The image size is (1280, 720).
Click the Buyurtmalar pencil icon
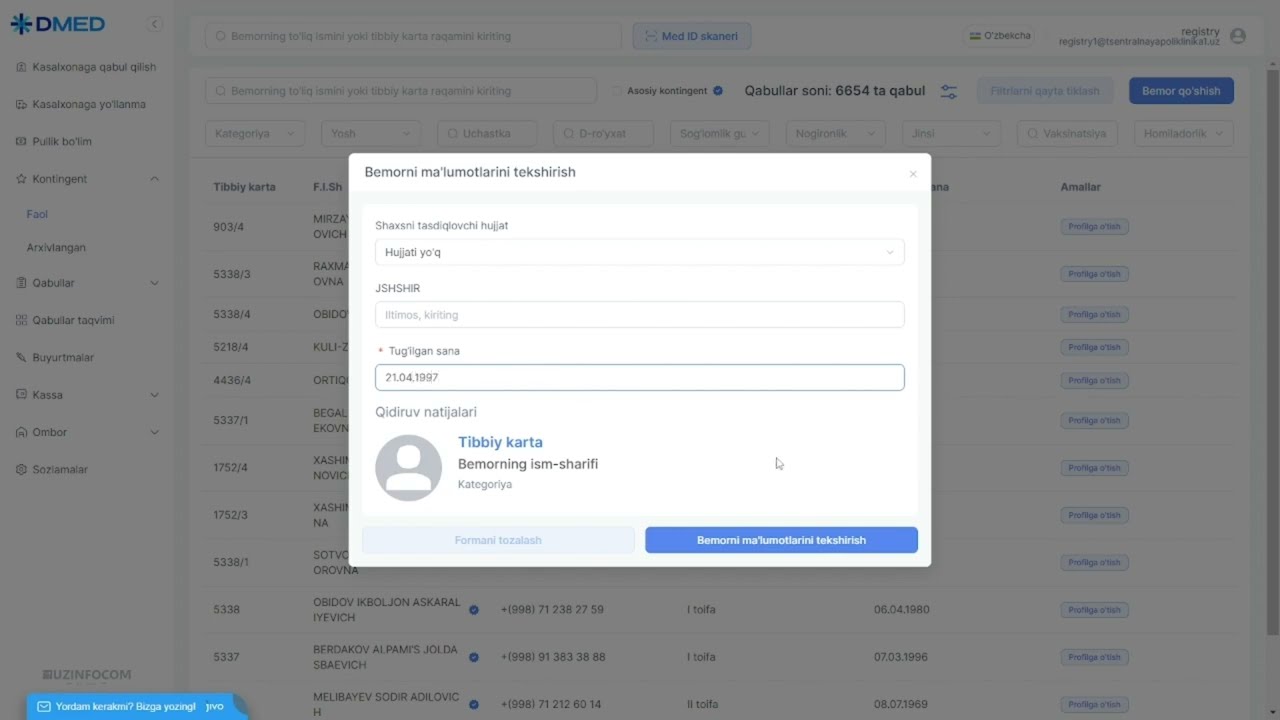point(22,357)
